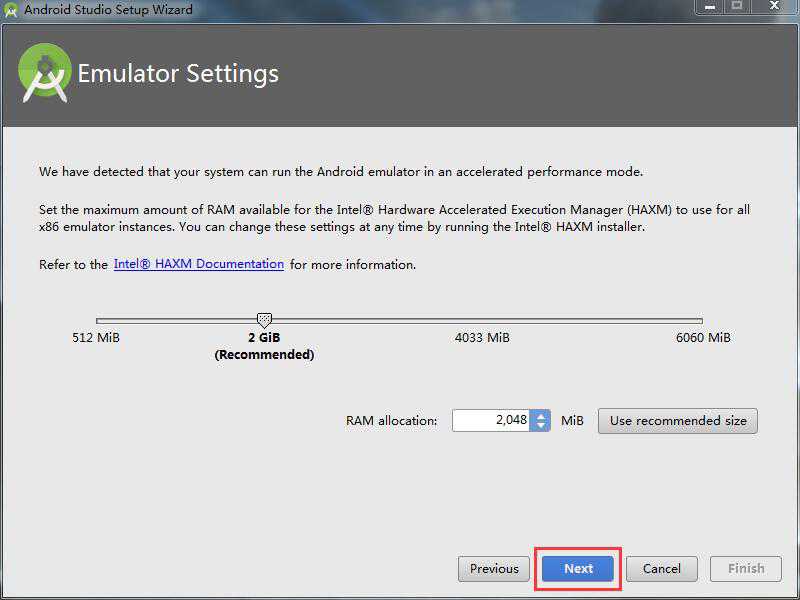Click the 512 MiB slider label
The height and width of the screenshot is (600, 800).
tap(96, 338)
